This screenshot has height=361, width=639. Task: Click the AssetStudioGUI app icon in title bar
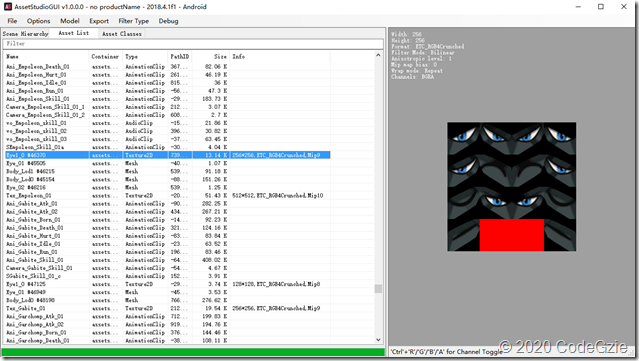[x=7, y=7]
